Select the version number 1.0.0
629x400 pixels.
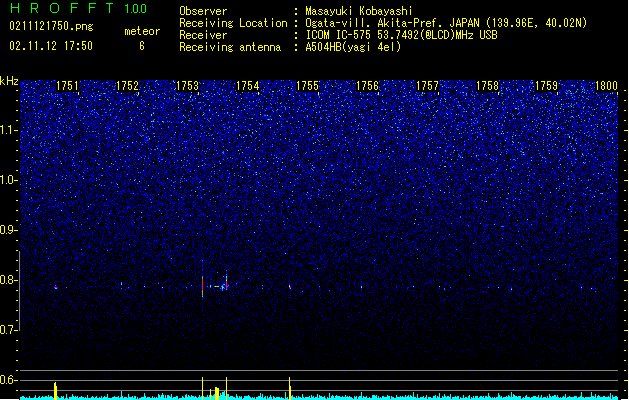(136, 9)
